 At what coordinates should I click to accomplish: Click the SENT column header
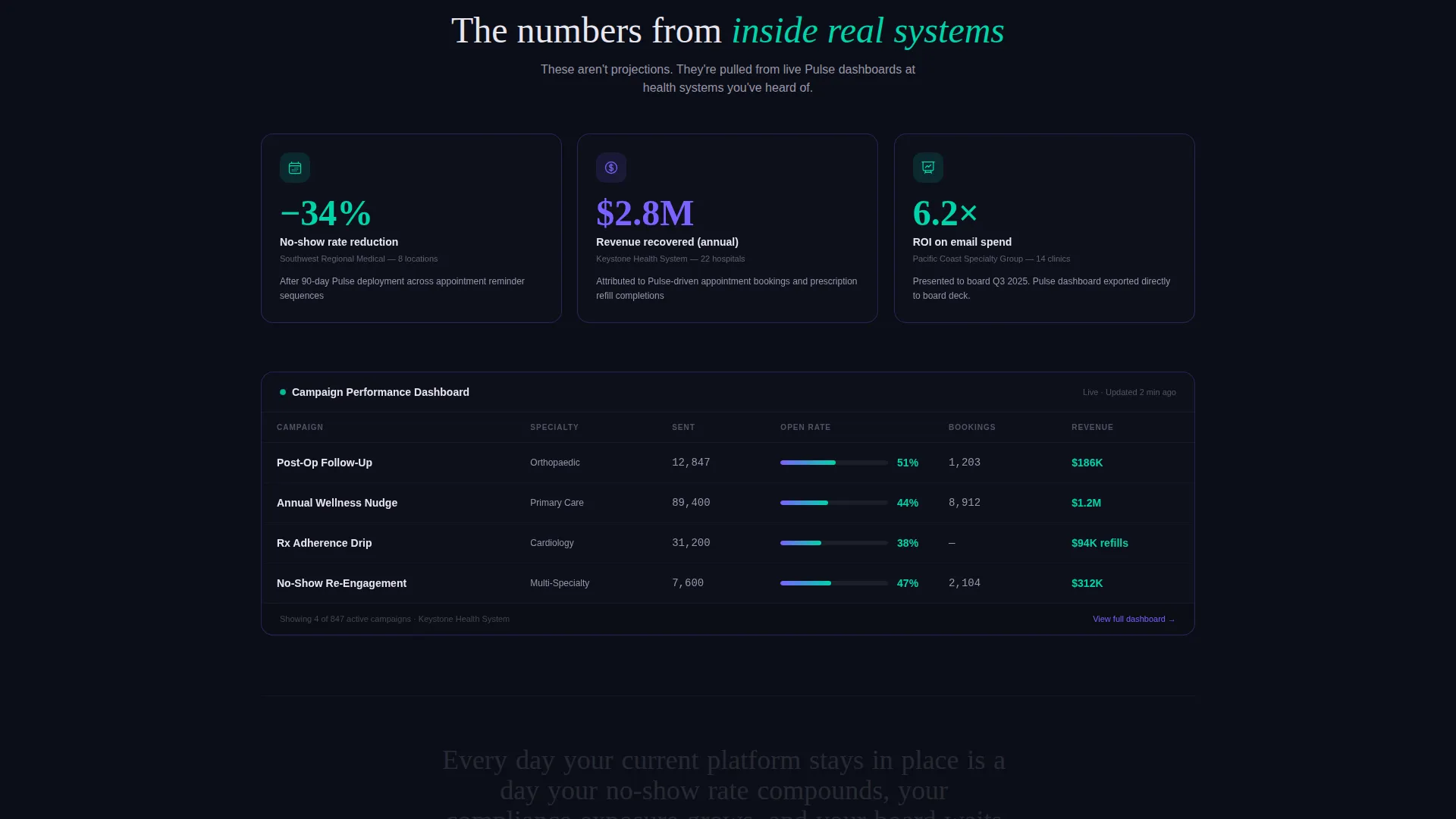pos(683,427)
